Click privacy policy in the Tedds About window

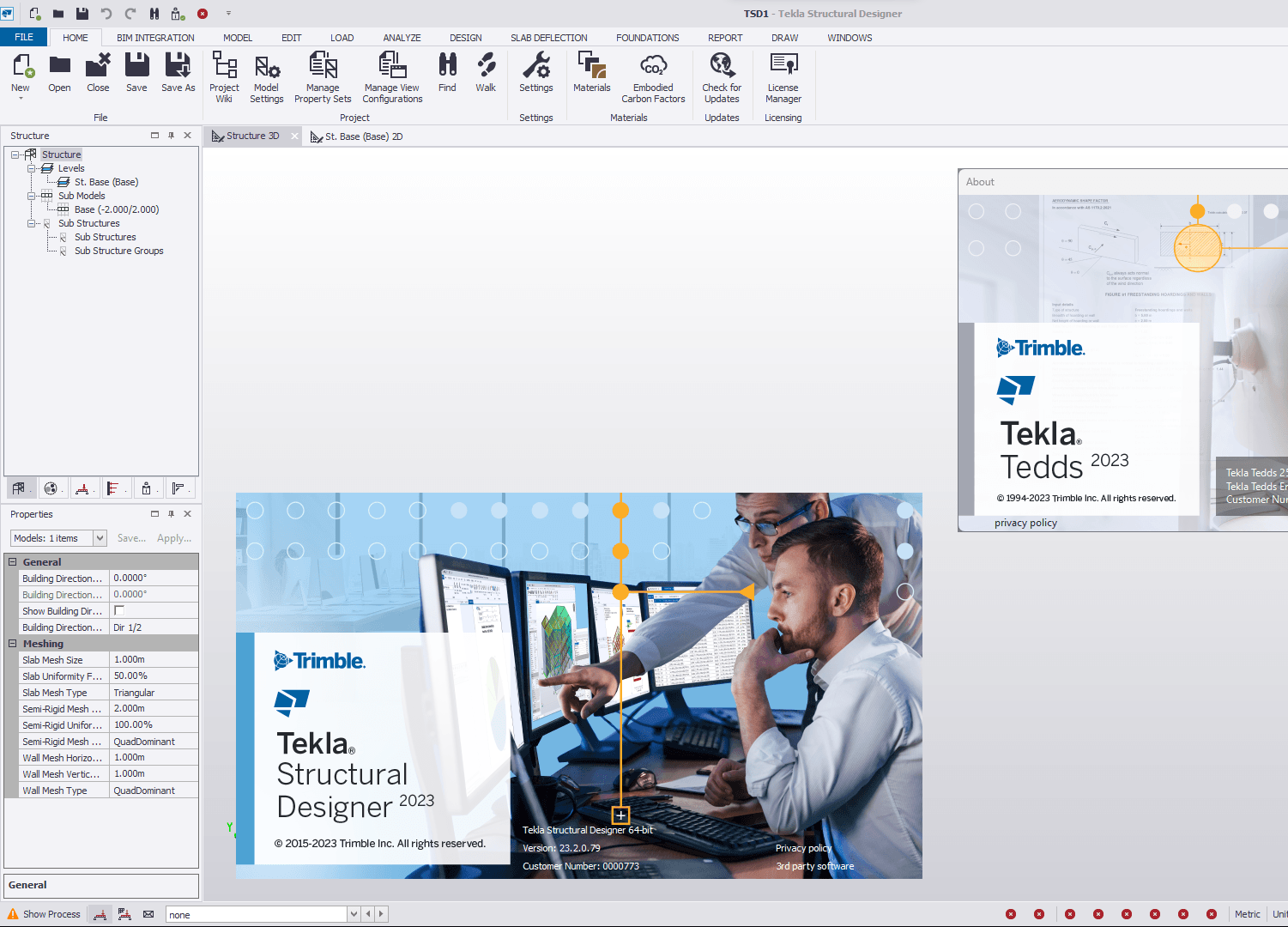tap(1025, 523)
